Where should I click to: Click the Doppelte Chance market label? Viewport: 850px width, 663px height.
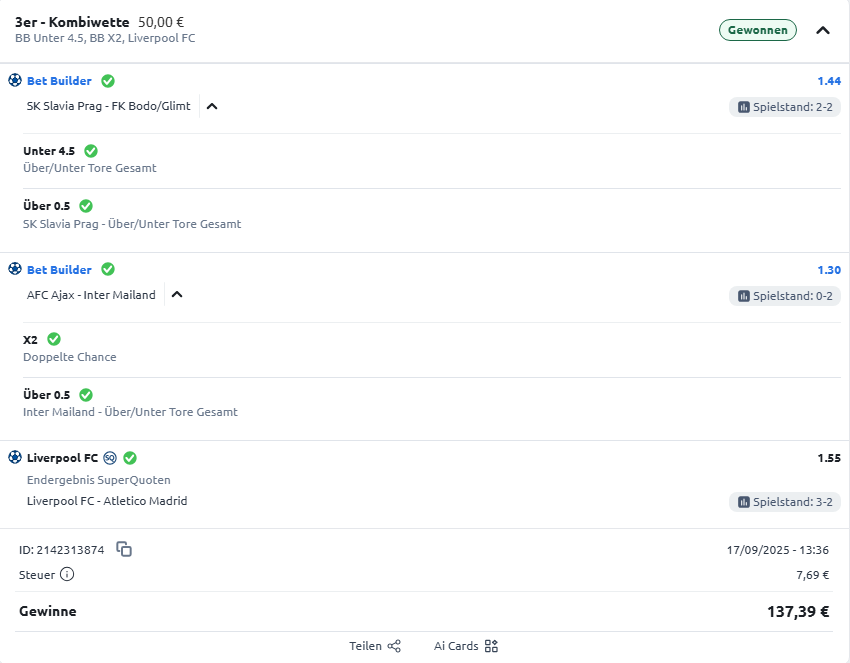69,357
